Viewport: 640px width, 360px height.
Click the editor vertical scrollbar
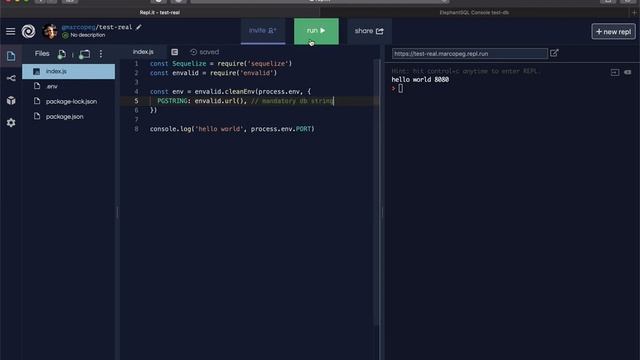click(x=376, y=192)
